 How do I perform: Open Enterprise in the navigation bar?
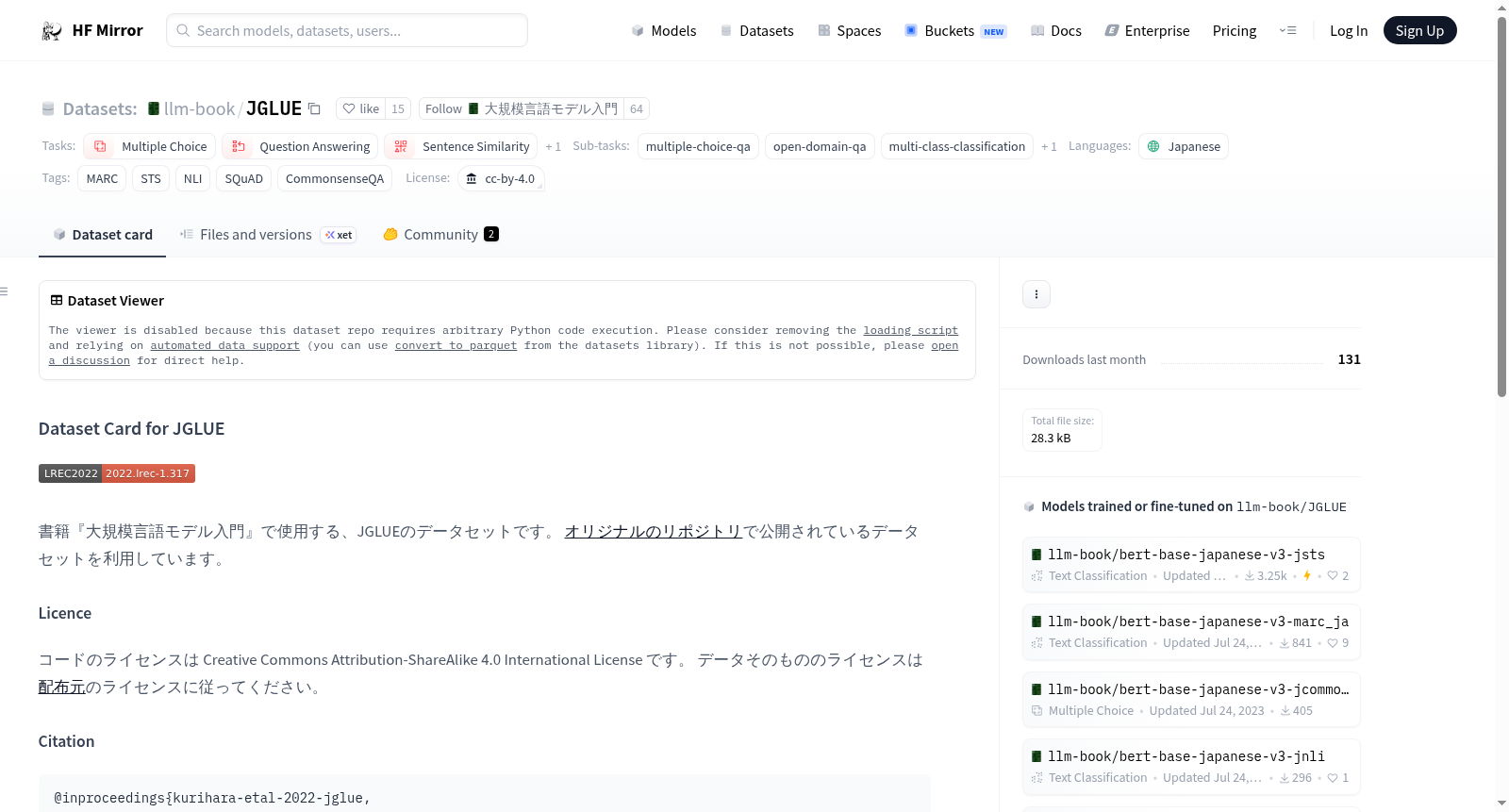1147,31
